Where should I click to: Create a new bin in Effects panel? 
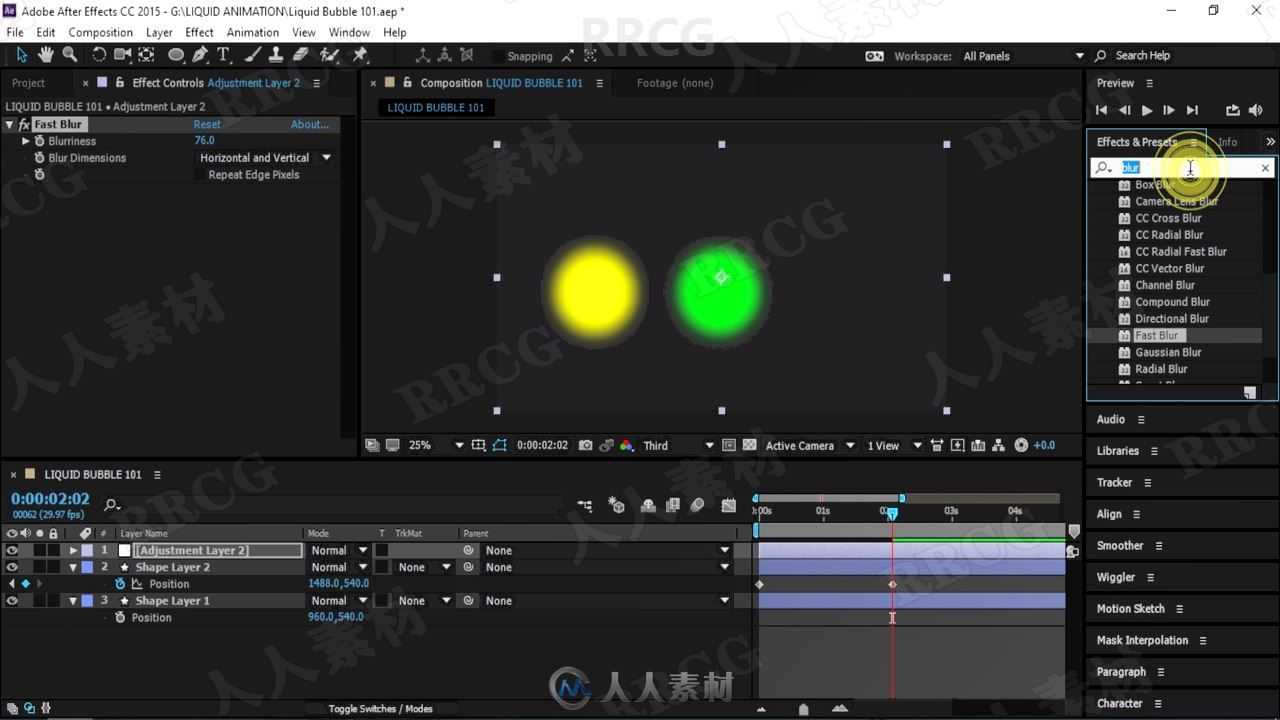[1249, 393]
